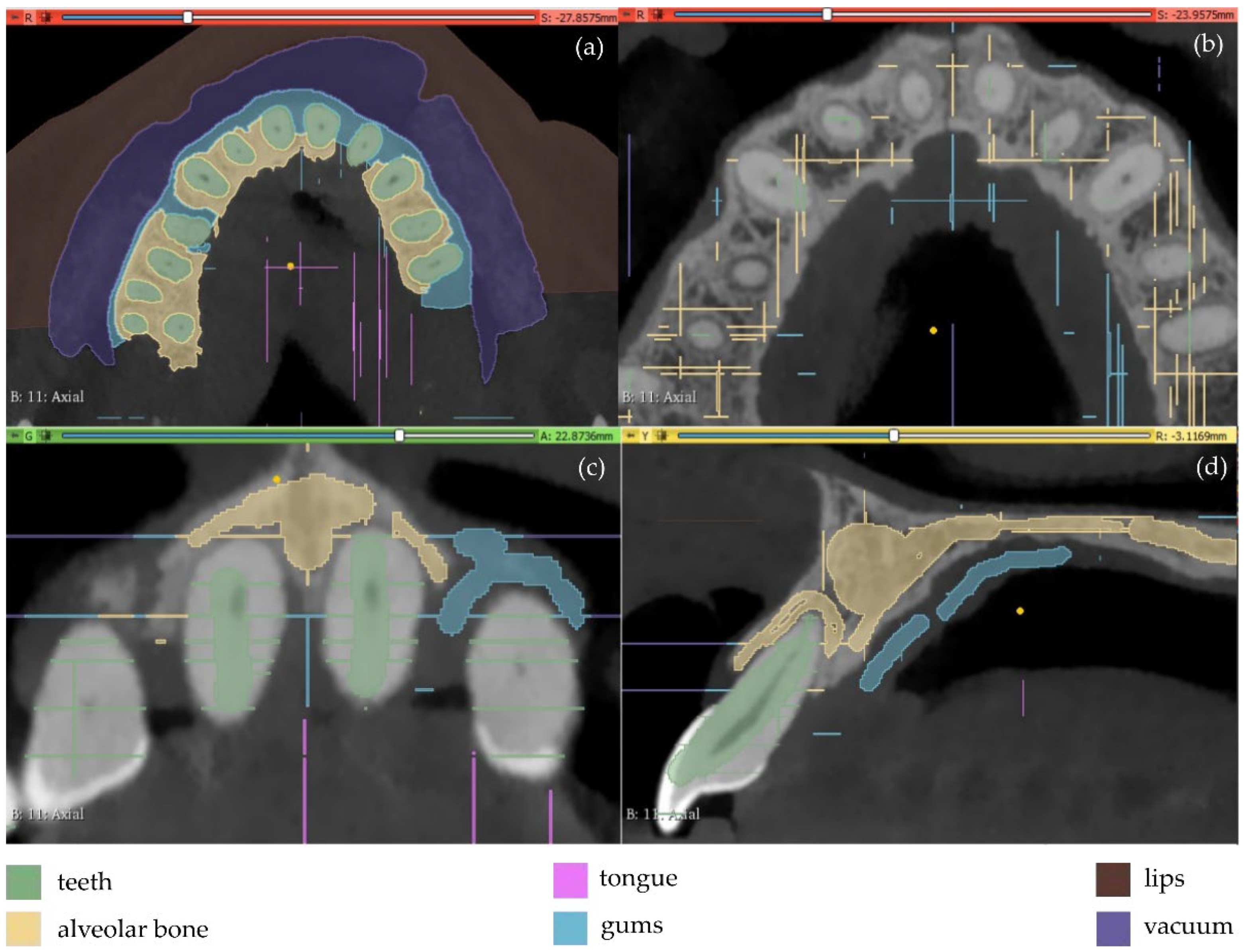1244x952 pixels.
Task: Click maximize-view icon in panel (b) bar
Action: coord(657,15)
